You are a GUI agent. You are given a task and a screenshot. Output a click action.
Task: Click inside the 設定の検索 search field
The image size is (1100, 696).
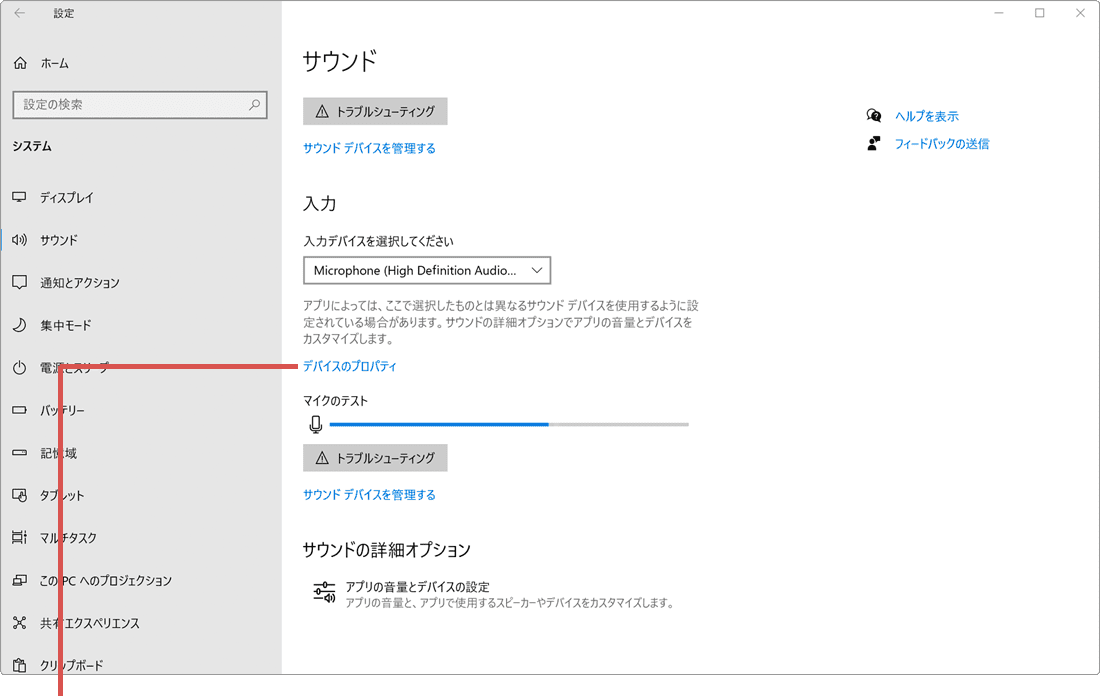tap(140, 104)
